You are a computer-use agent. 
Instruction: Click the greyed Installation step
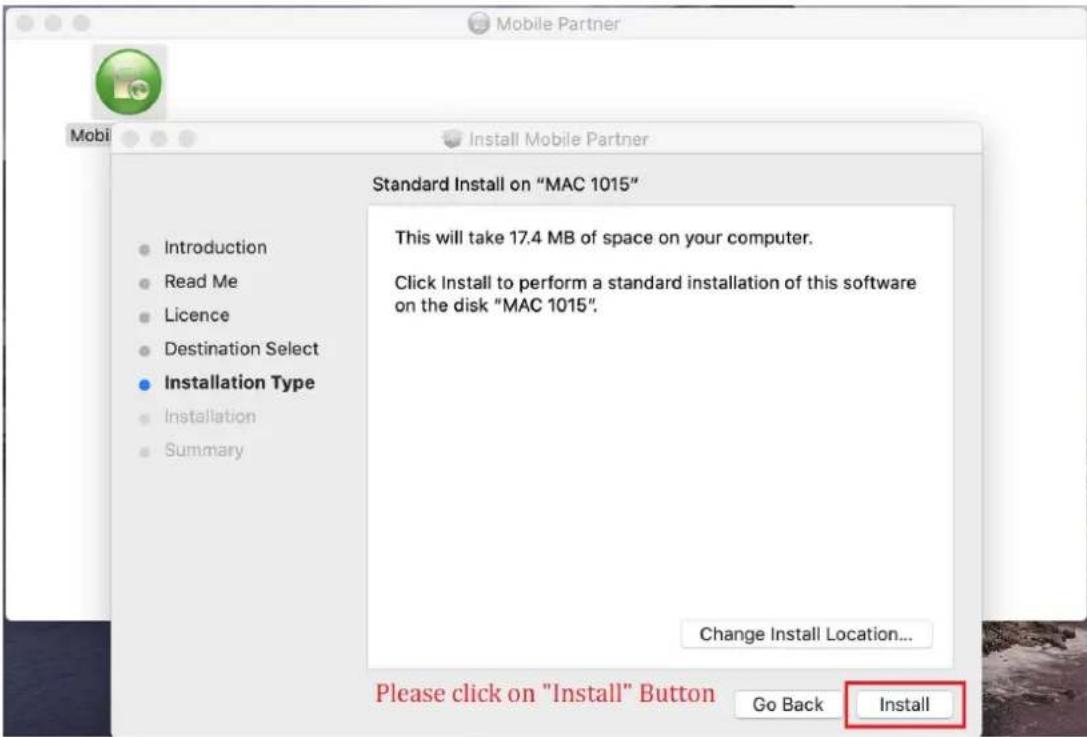point(209,417)
